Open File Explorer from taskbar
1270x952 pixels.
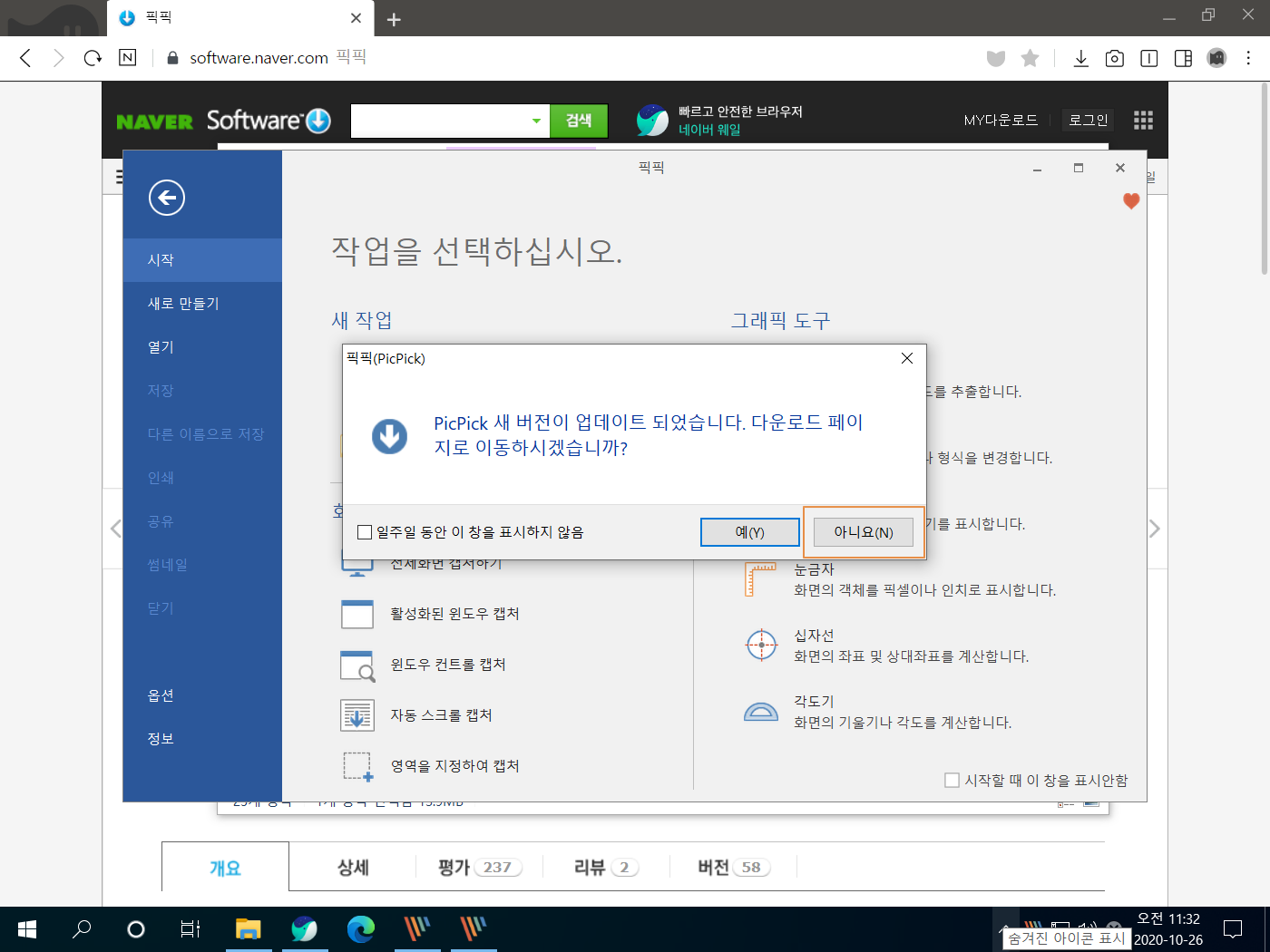[248, 929]
